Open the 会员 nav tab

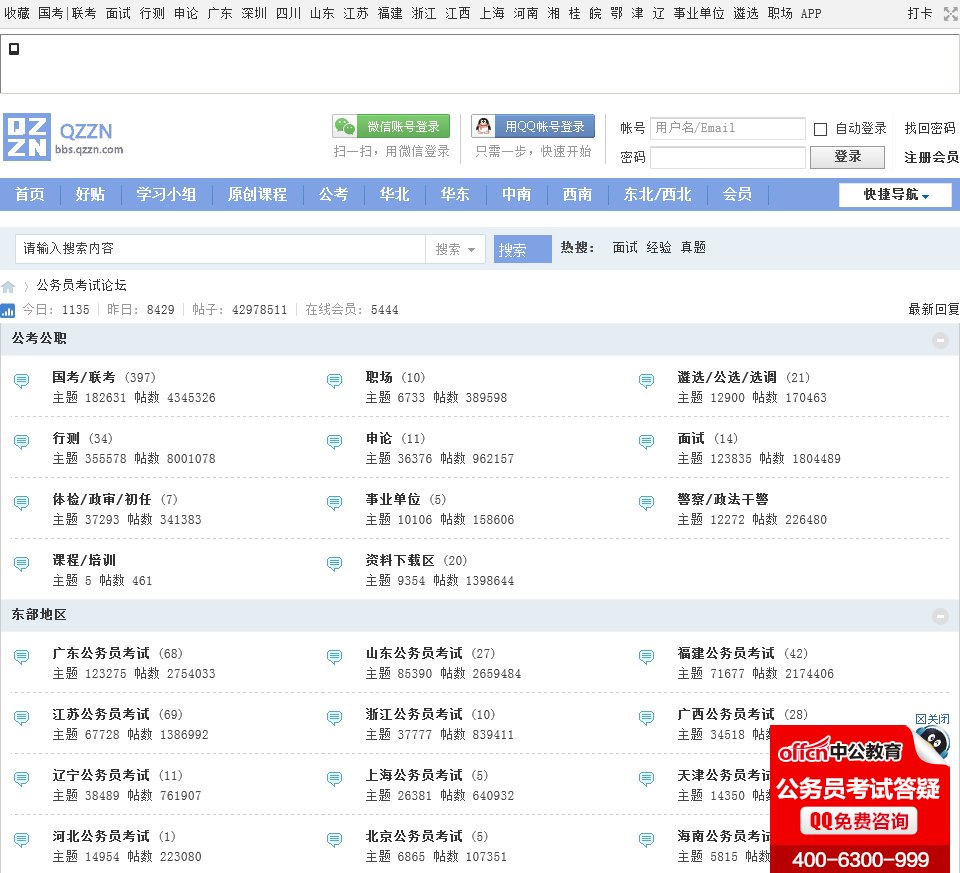click(x=737, y=195)
